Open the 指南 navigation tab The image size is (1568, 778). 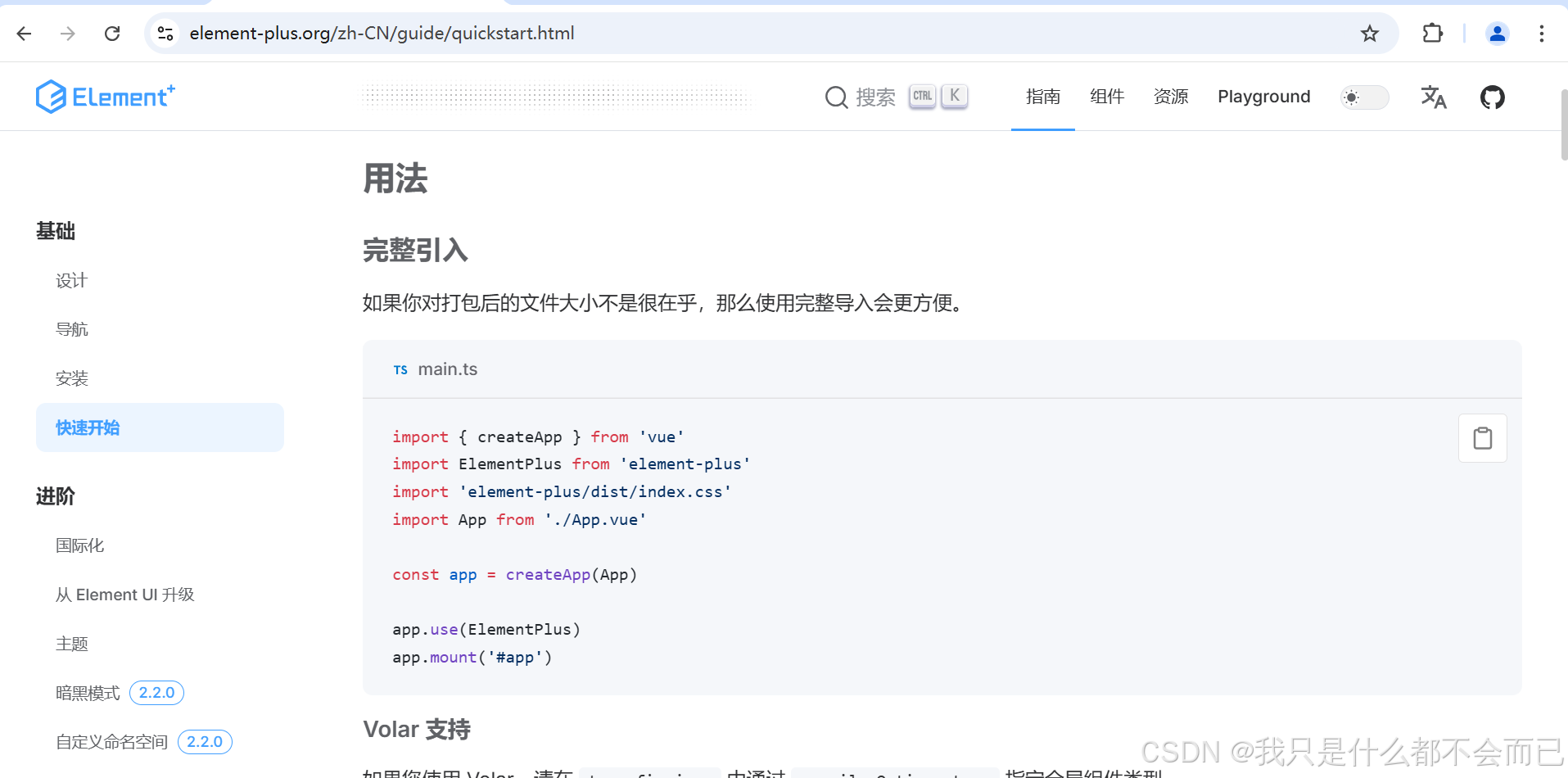[x=1043, y=97]
